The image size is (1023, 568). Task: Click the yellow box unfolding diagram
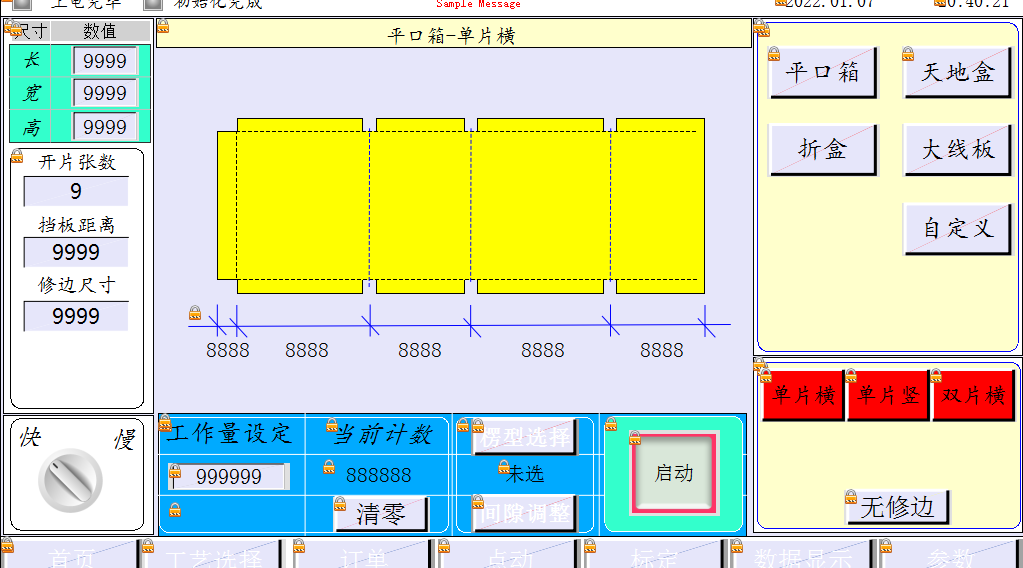pyautogui.click(x=461, y=205)
